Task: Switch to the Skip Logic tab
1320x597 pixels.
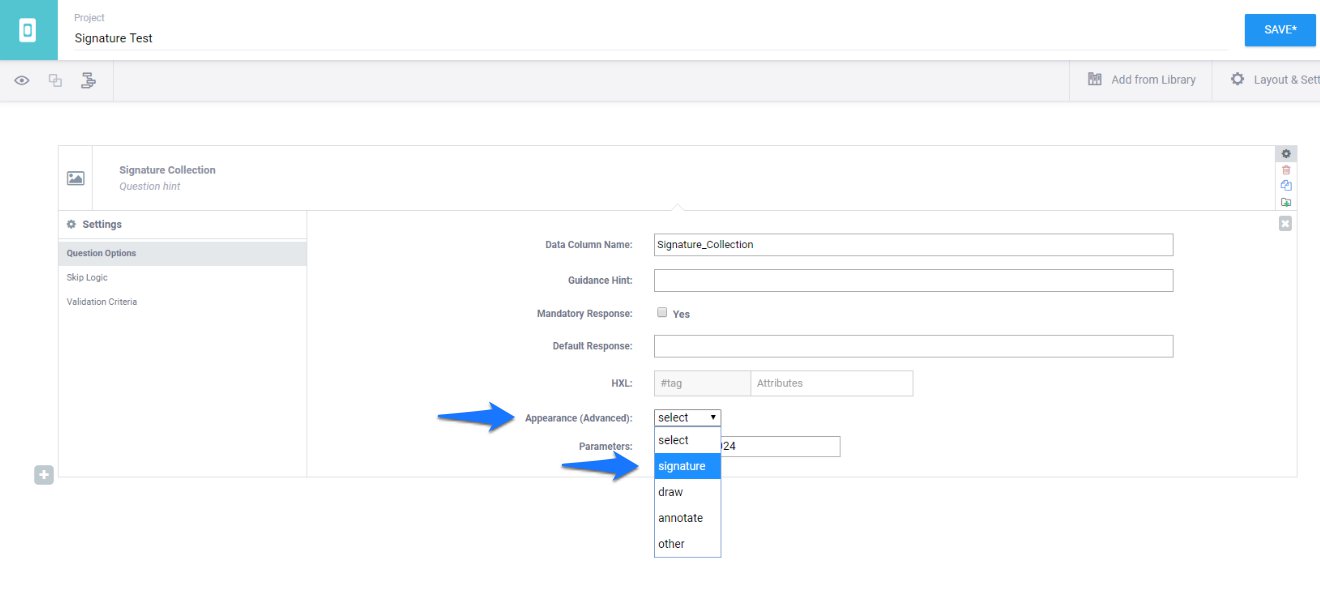Action: coord(87,277)
